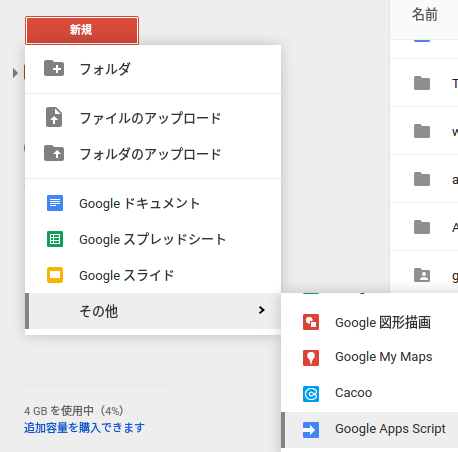Click the folder icon in row a
This screenshot has height=452, width=458.
click(422, 179)
